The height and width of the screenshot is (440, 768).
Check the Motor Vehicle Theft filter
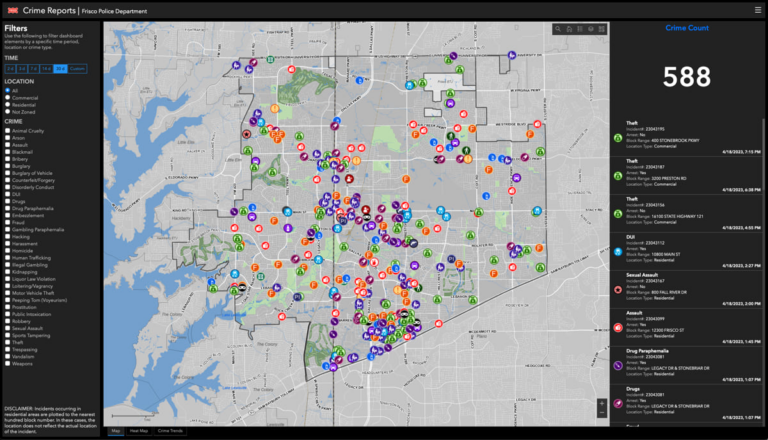tap(7, 293)
